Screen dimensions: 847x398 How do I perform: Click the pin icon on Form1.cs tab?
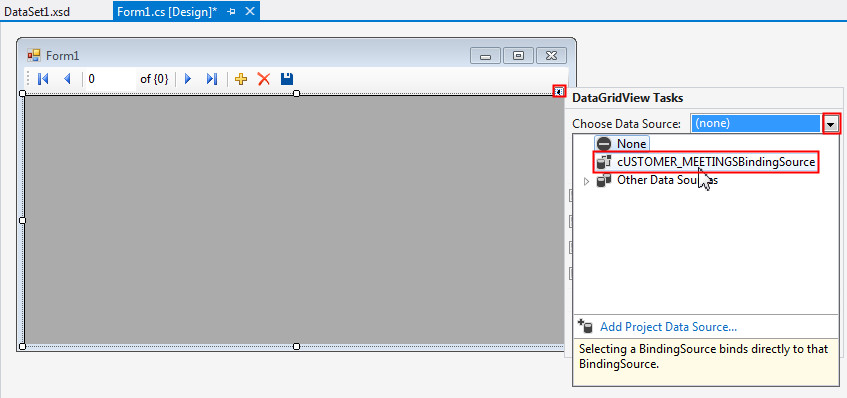pyautogui.click(x=231, y=11)
